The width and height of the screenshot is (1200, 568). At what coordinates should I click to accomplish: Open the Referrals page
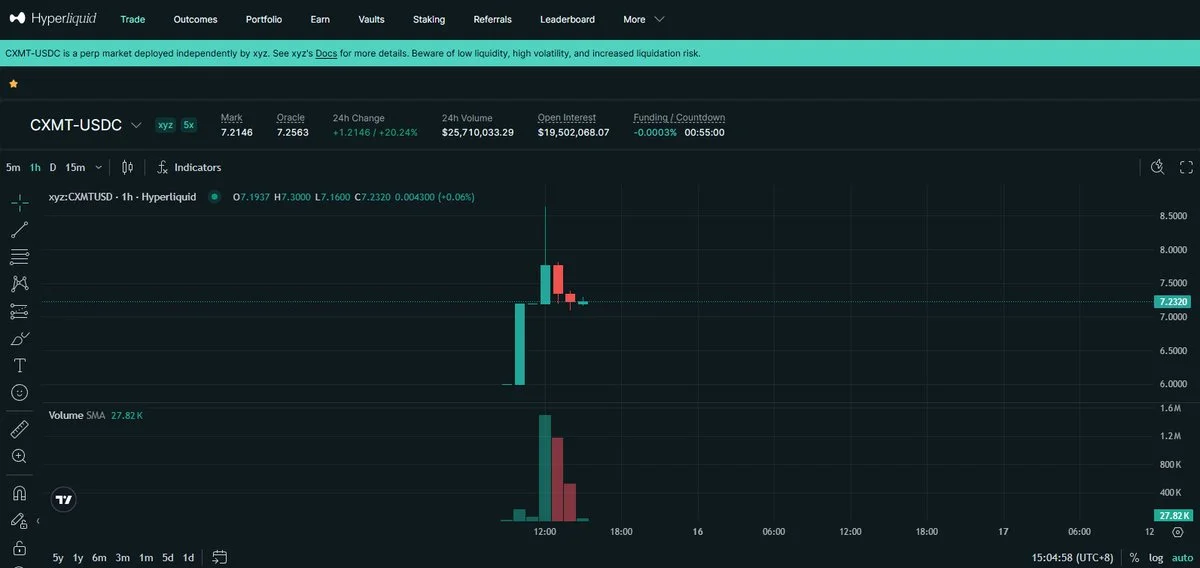[x=492, y=19]
